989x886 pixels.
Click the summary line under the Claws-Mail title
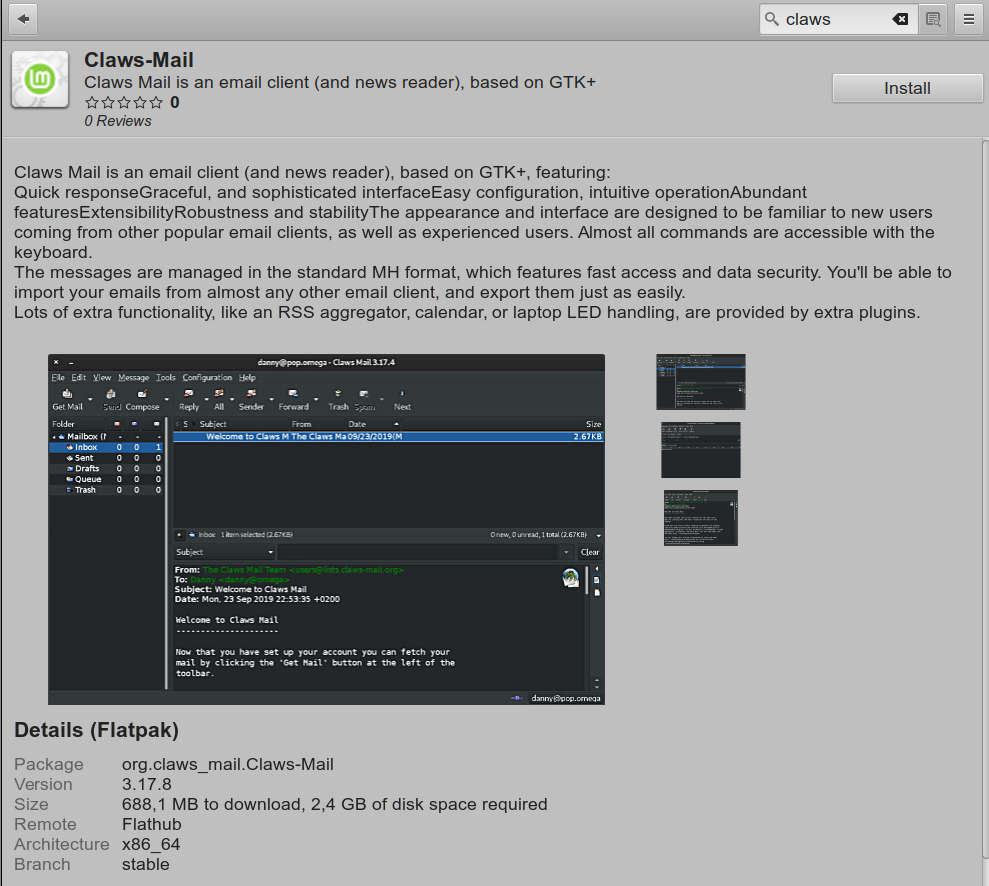(340, 83)
